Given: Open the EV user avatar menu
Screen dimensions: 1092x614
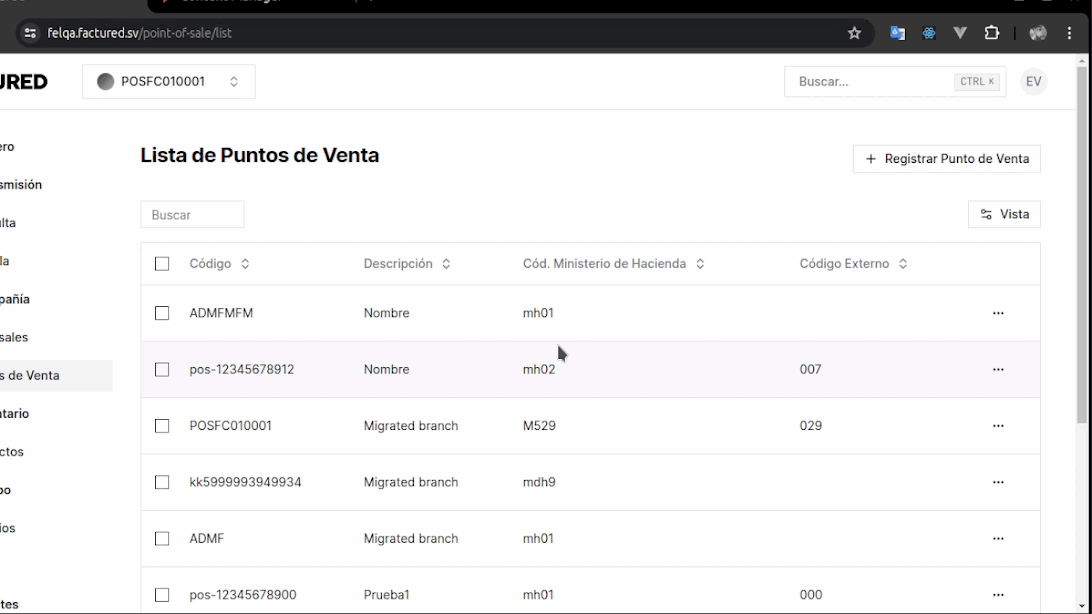Looking at the screenshot, I should click(x=1034, y=81).
